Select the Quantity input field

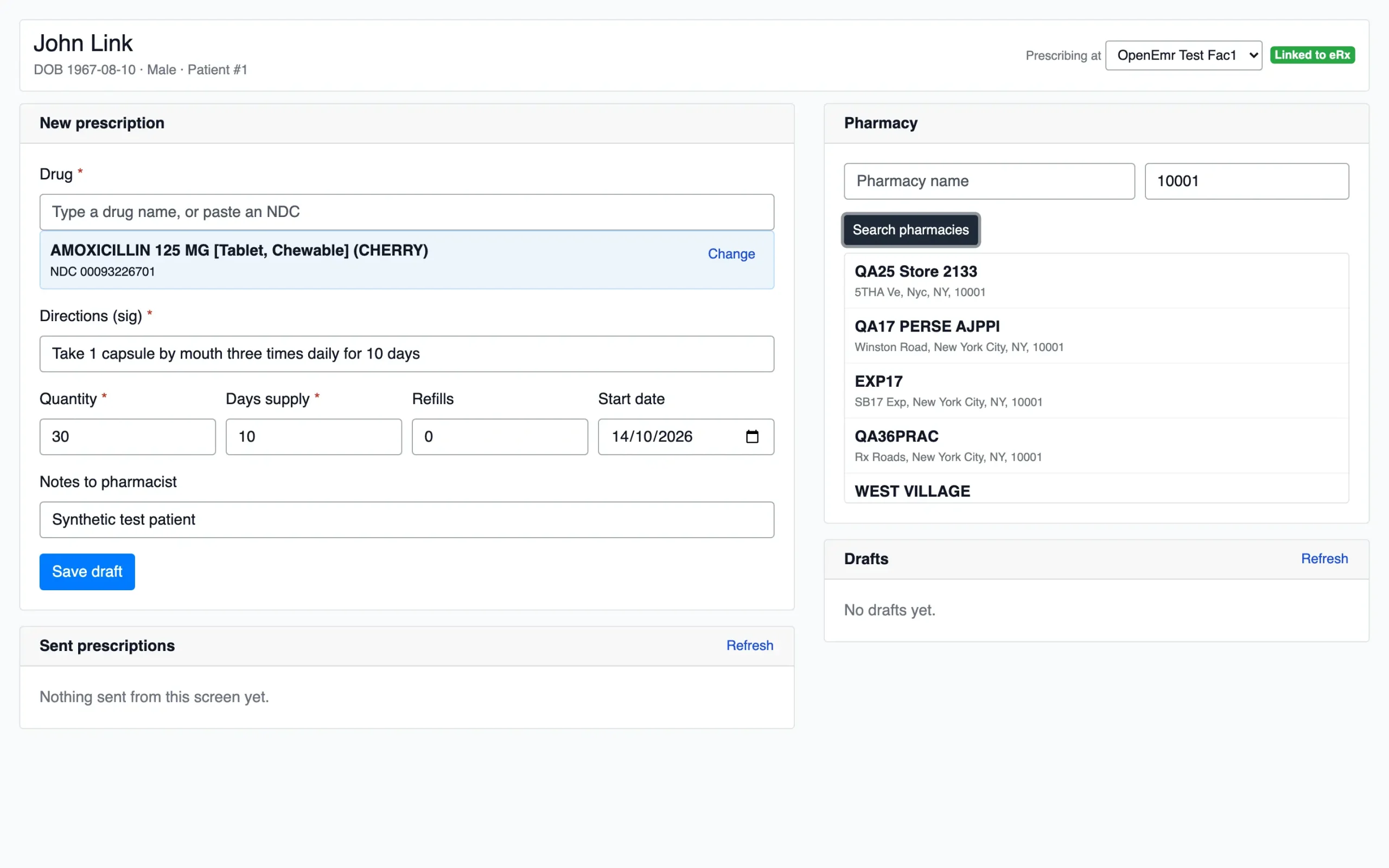[128, 436]
